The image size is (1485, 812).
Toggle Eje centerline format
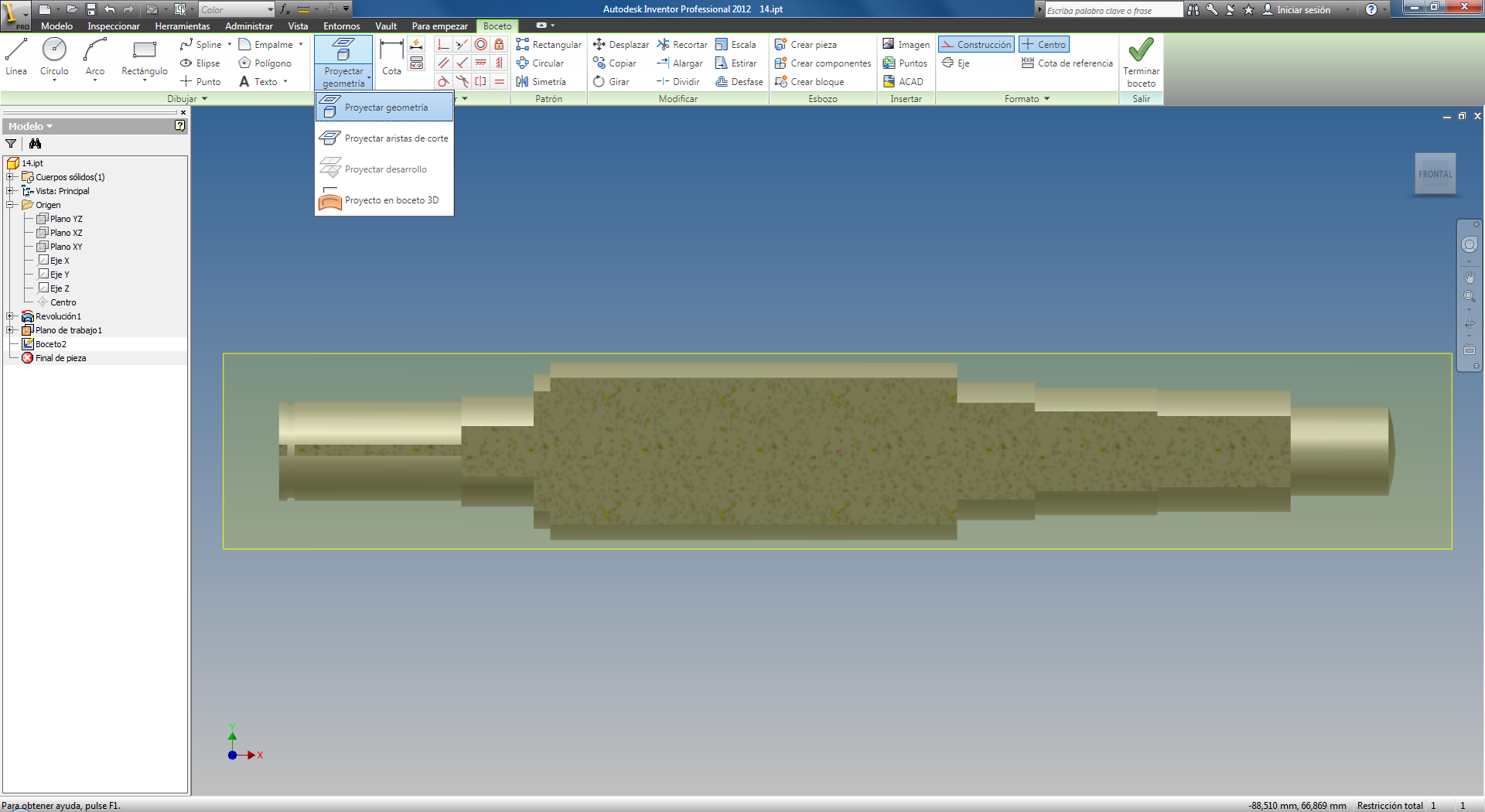coord(955,63)
